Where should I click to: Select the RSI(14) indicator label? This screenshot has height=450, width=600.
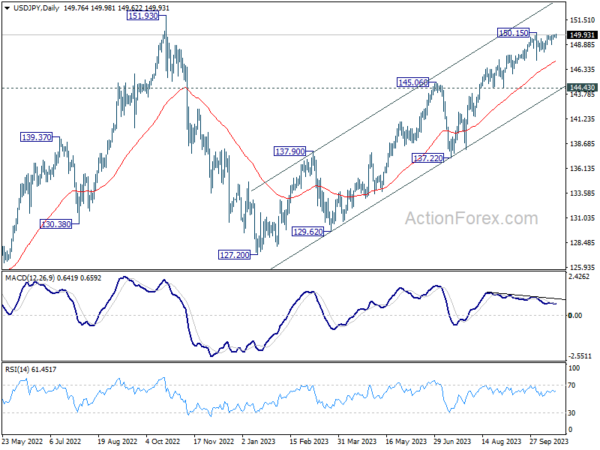click(15, 370)
